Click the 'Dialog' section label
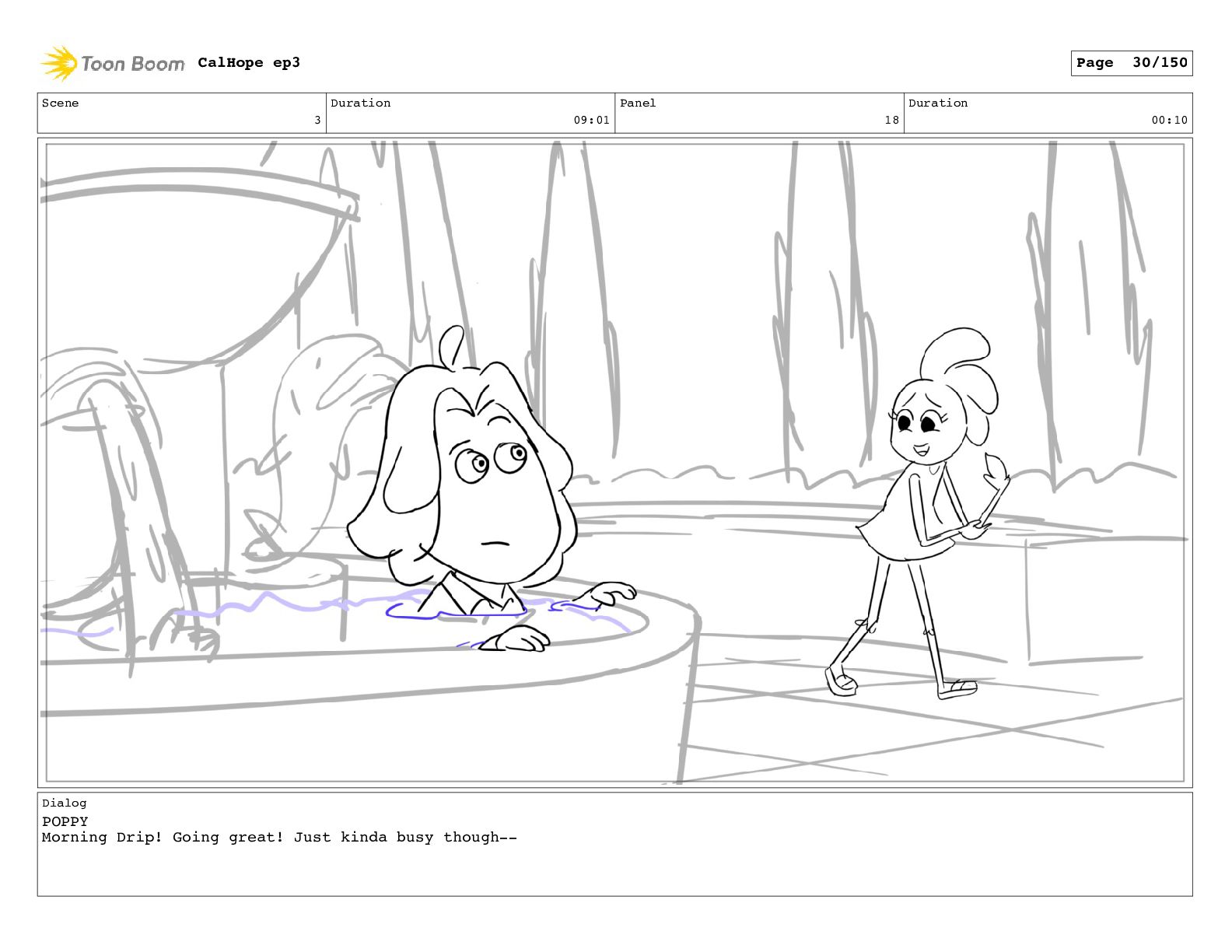This screenshot has height=952, width=1232. [65, 803]
